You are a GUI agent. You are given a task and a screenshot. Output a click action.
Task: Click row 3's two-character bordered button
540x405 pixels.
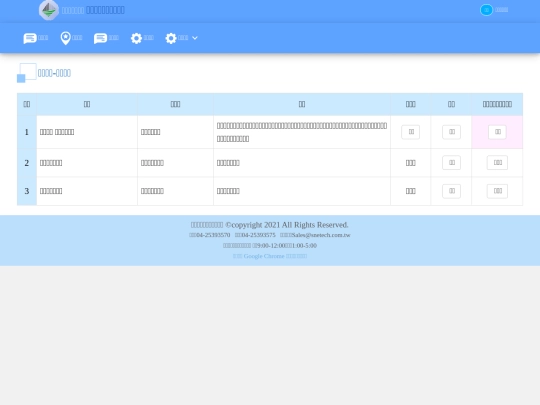coord(451,191)
